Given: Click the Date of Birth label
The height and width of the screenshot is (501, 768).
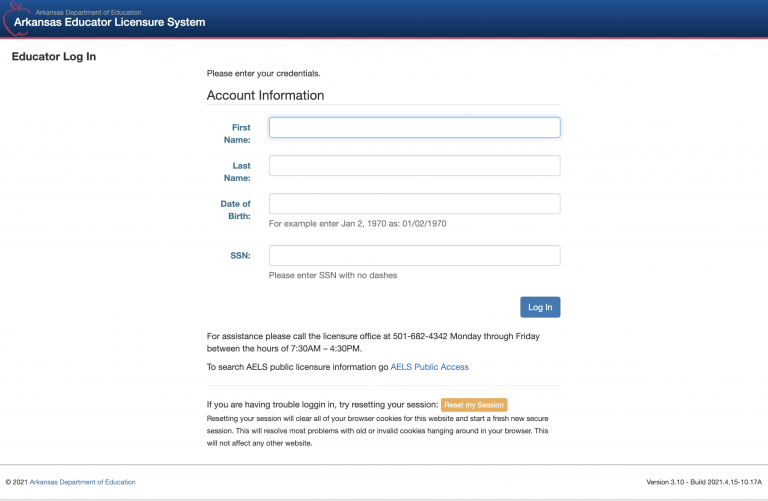Looking at the screenshot, I should 236,210.
